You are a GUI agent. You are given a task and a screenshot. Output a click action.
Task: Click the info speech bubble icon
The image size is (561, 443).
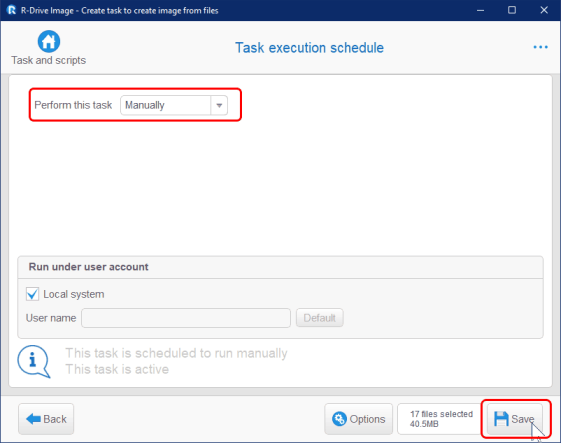(x=34, y=361)
